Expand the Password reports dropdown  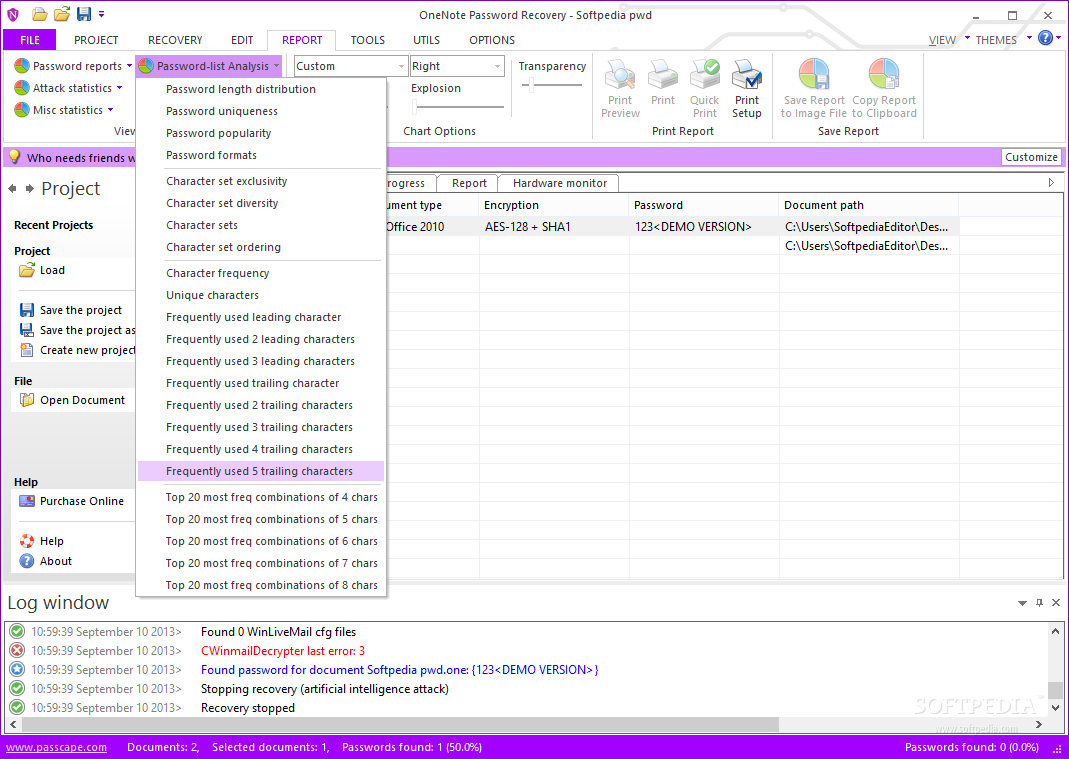tap(129, 66)
